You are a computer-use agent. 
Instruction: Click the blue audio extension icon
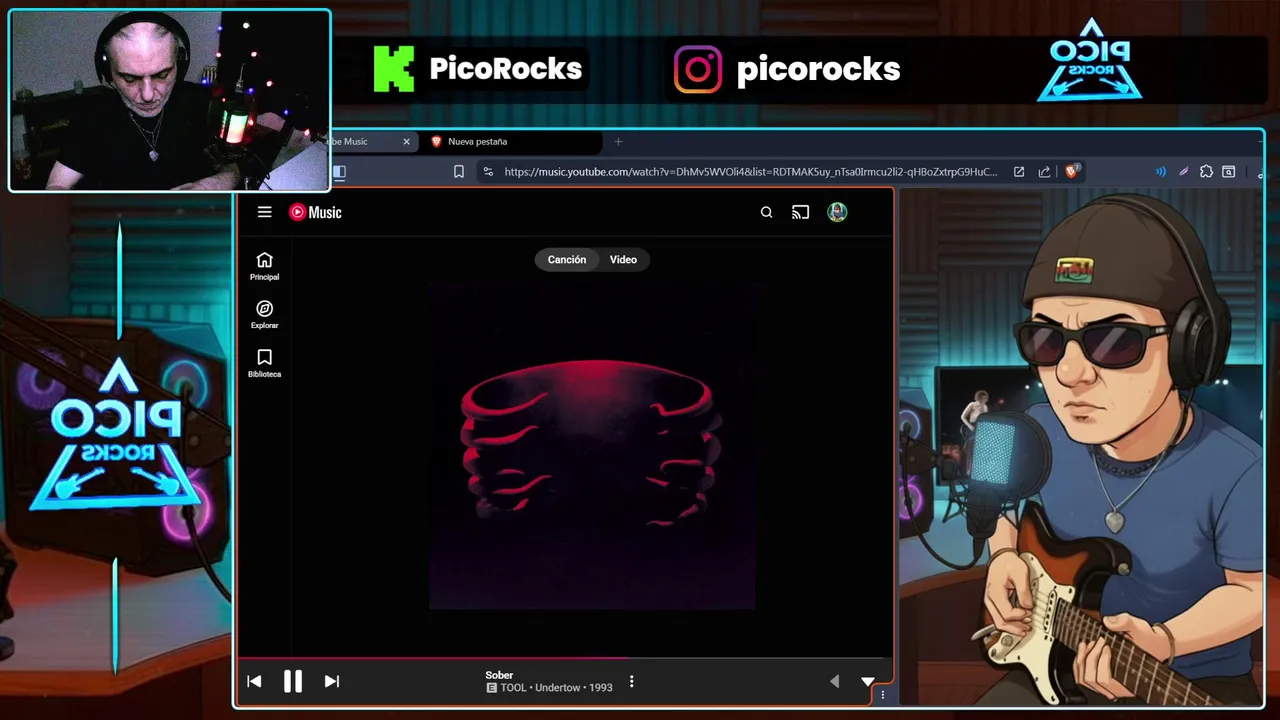click(1160, 172)
